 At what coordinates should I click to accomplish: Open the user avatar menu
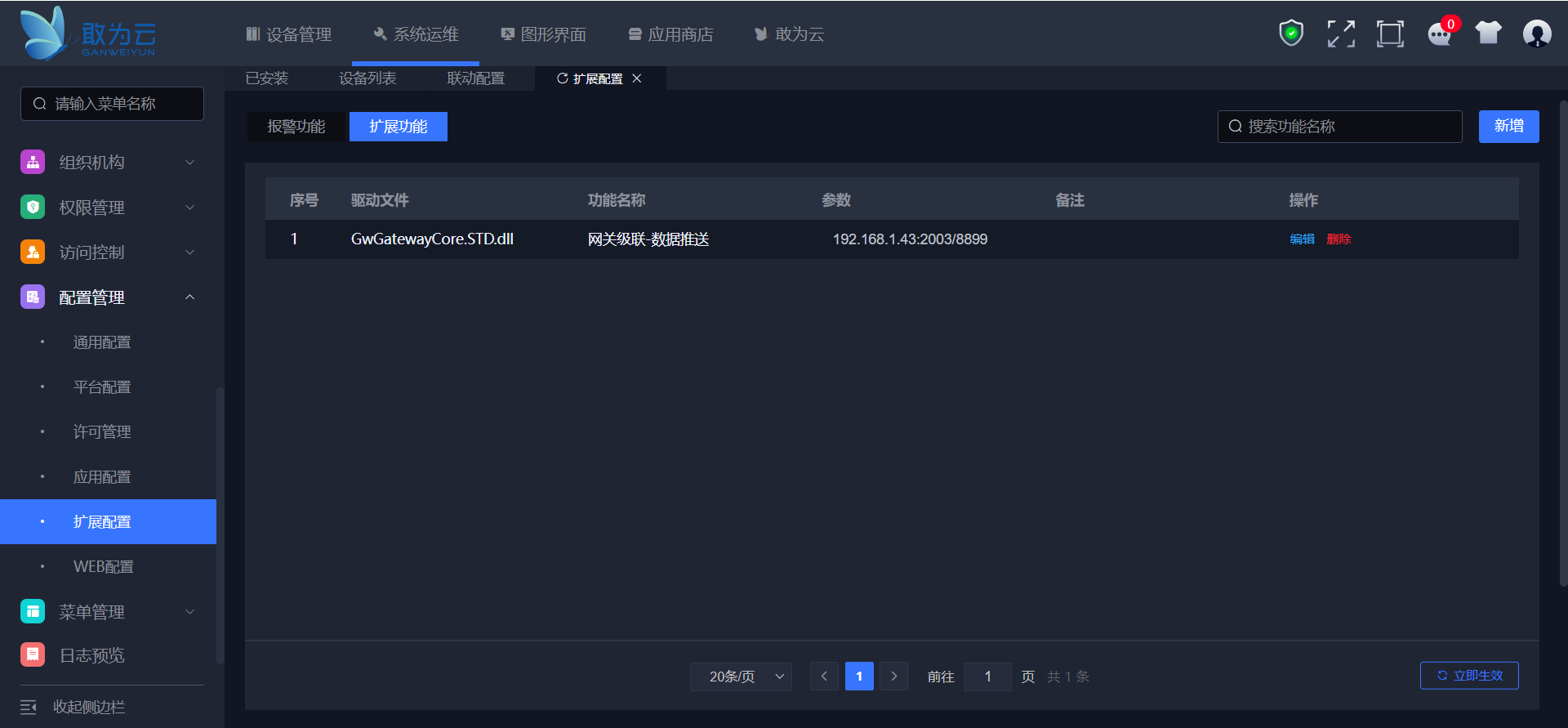point(1537,33)
